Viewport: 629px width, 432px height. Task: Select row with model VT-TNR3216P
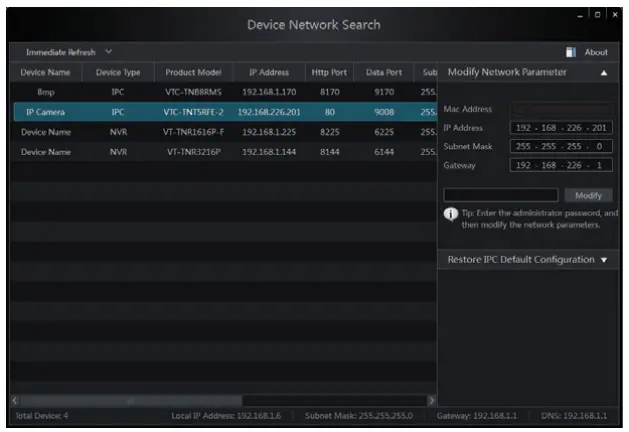click(x=224, y=152)
